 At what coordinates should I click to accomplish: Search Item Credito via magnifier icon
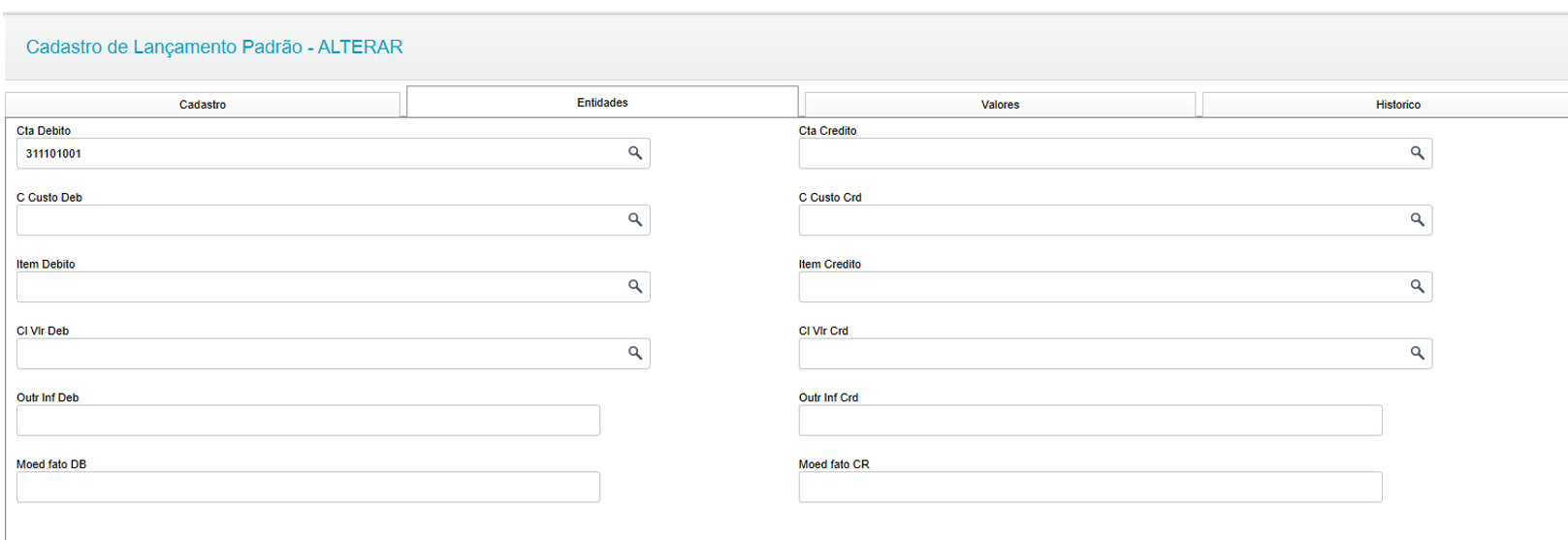pyautogui.click(x=1417, y=287)
